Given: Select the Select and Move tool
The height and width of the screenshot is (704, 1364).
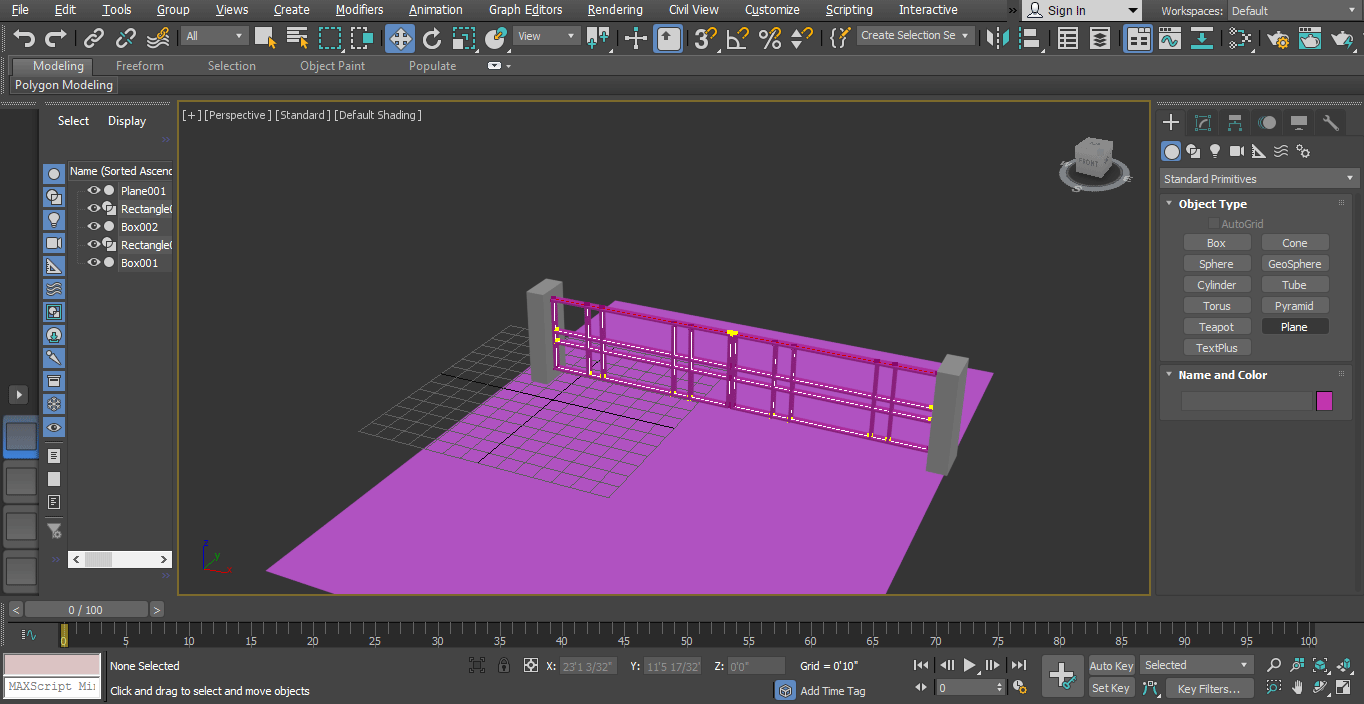Looking at the screenshot, I should click(399, 38).
